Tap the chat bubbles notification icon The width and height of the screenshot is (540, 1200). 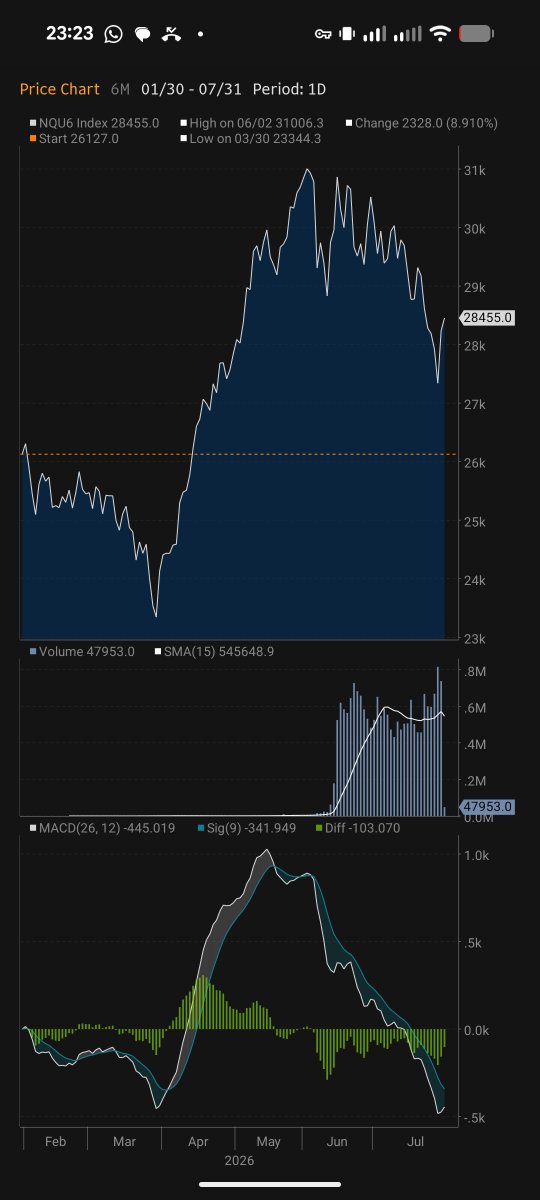click(143, 34)
